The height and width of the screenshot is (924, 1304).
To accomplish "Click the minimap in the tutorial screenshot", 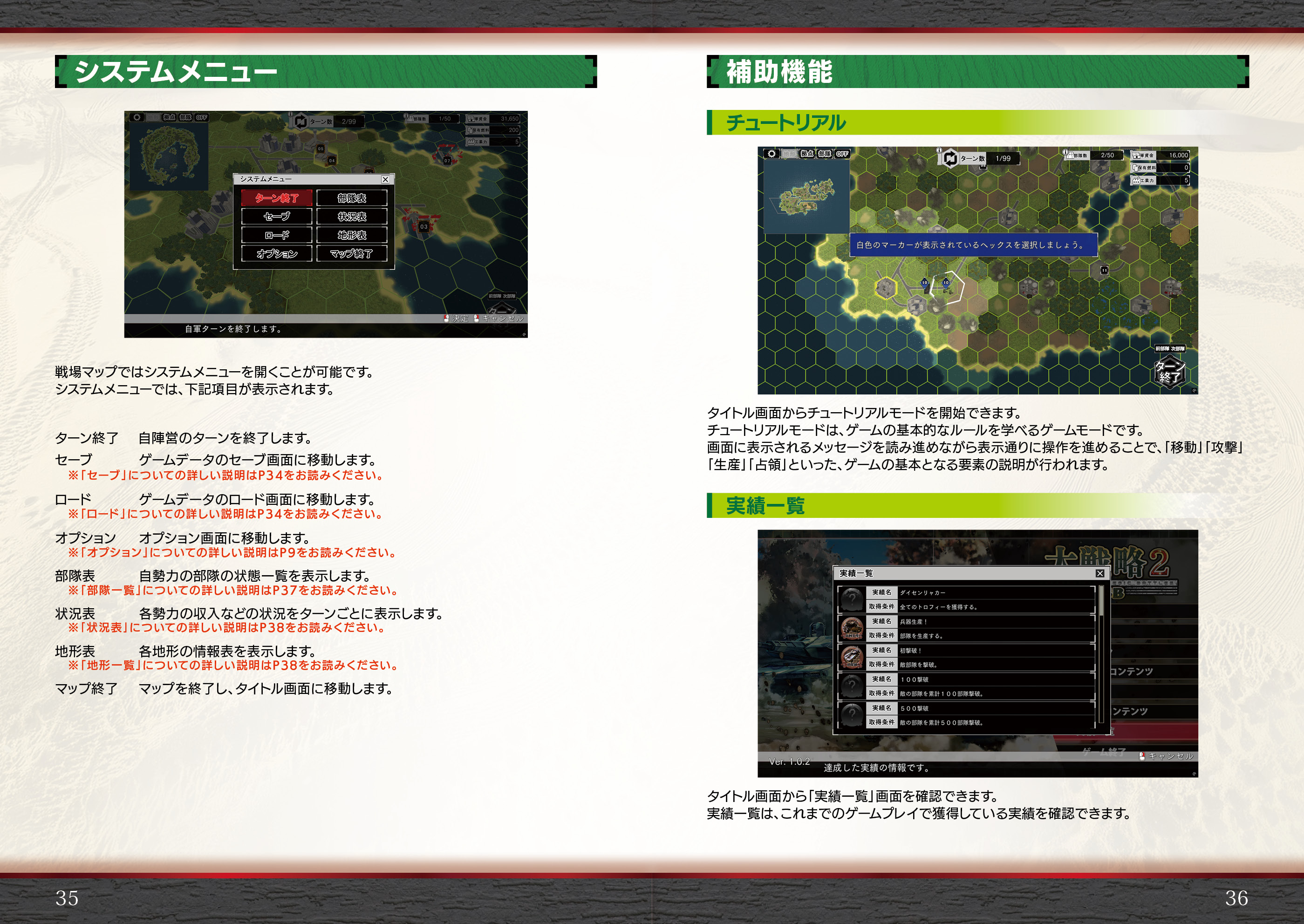I will (x=806, y=196).
